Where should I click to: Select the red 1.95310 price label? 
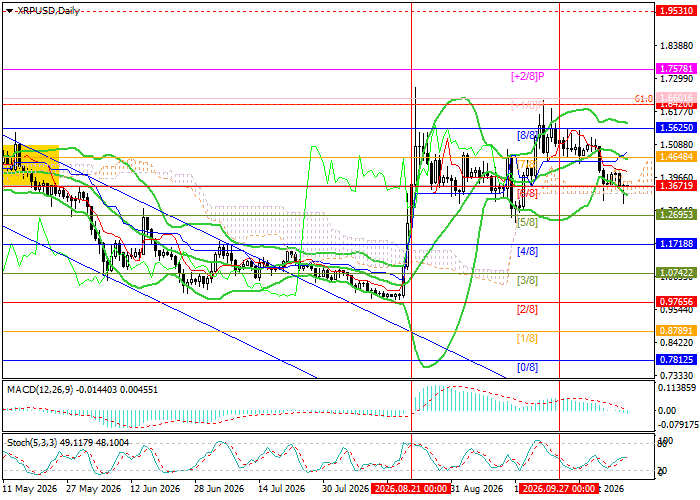(676, 11)
